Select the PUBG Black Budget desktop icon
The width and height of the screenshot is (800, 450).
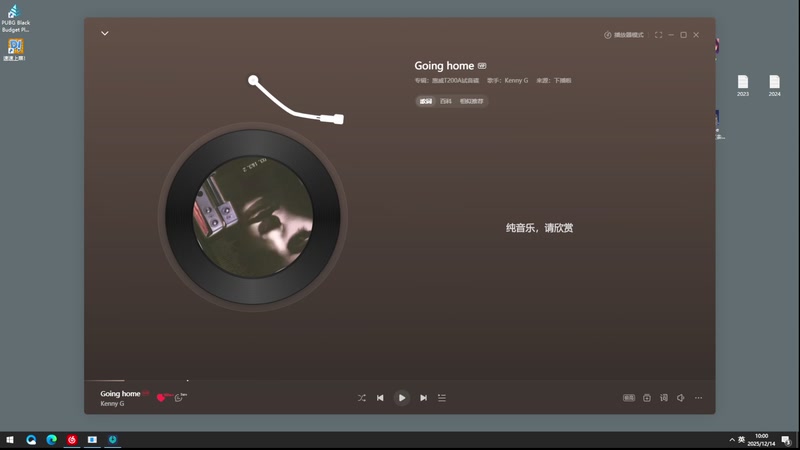click(15, 19)
